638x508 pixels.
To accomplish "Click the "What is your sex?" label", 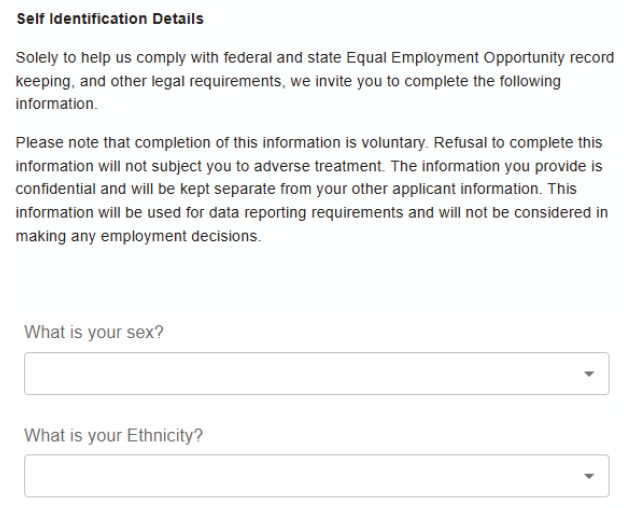I will click(x=94, y=333).
